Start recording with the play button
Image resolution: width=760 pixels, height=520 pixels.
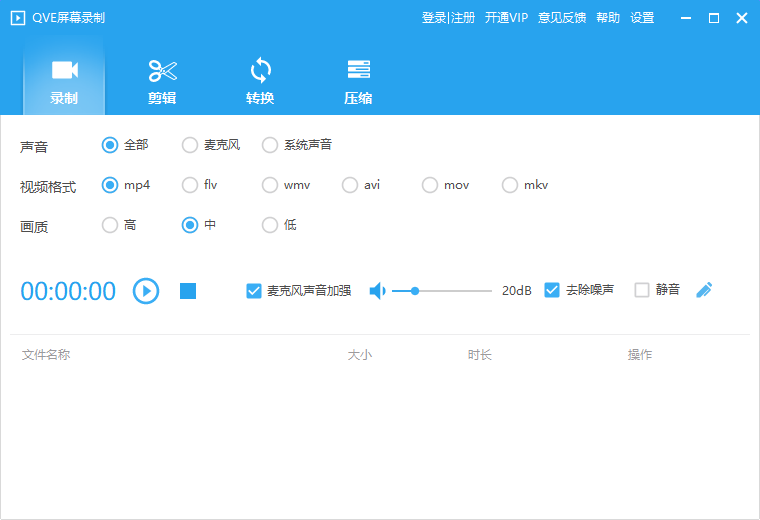pyautogui.click(x=146, y=291)
